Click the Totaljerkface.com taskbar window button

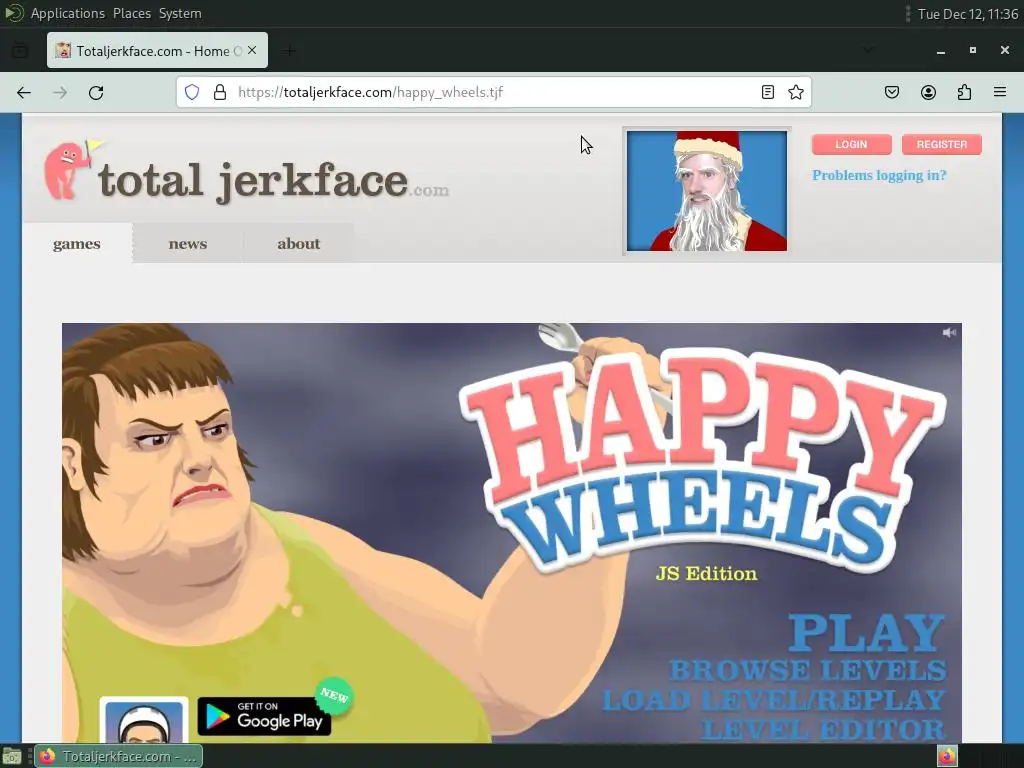118,756
